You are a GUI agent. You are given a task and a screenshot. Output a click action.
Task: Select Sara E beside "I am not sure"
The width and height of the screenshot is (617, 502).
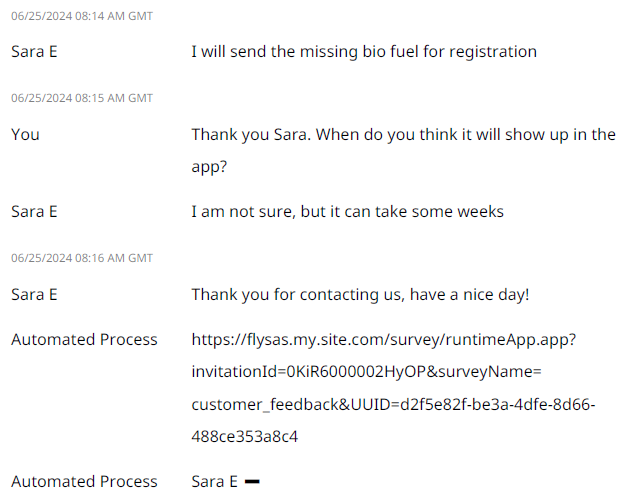[34, 212]
